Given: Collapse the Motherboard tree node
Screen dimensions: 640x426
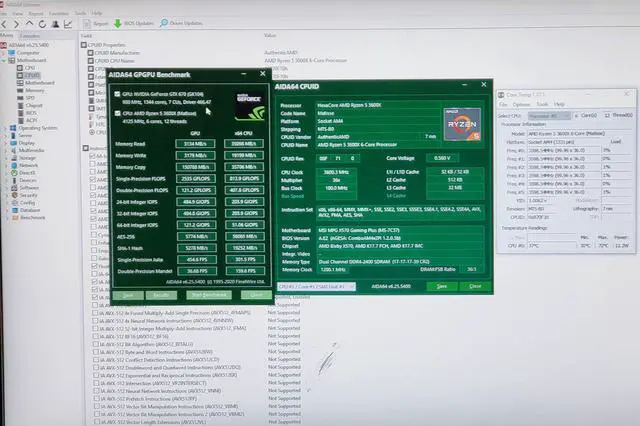Looking at the screenshot, I should click(4, 60).
